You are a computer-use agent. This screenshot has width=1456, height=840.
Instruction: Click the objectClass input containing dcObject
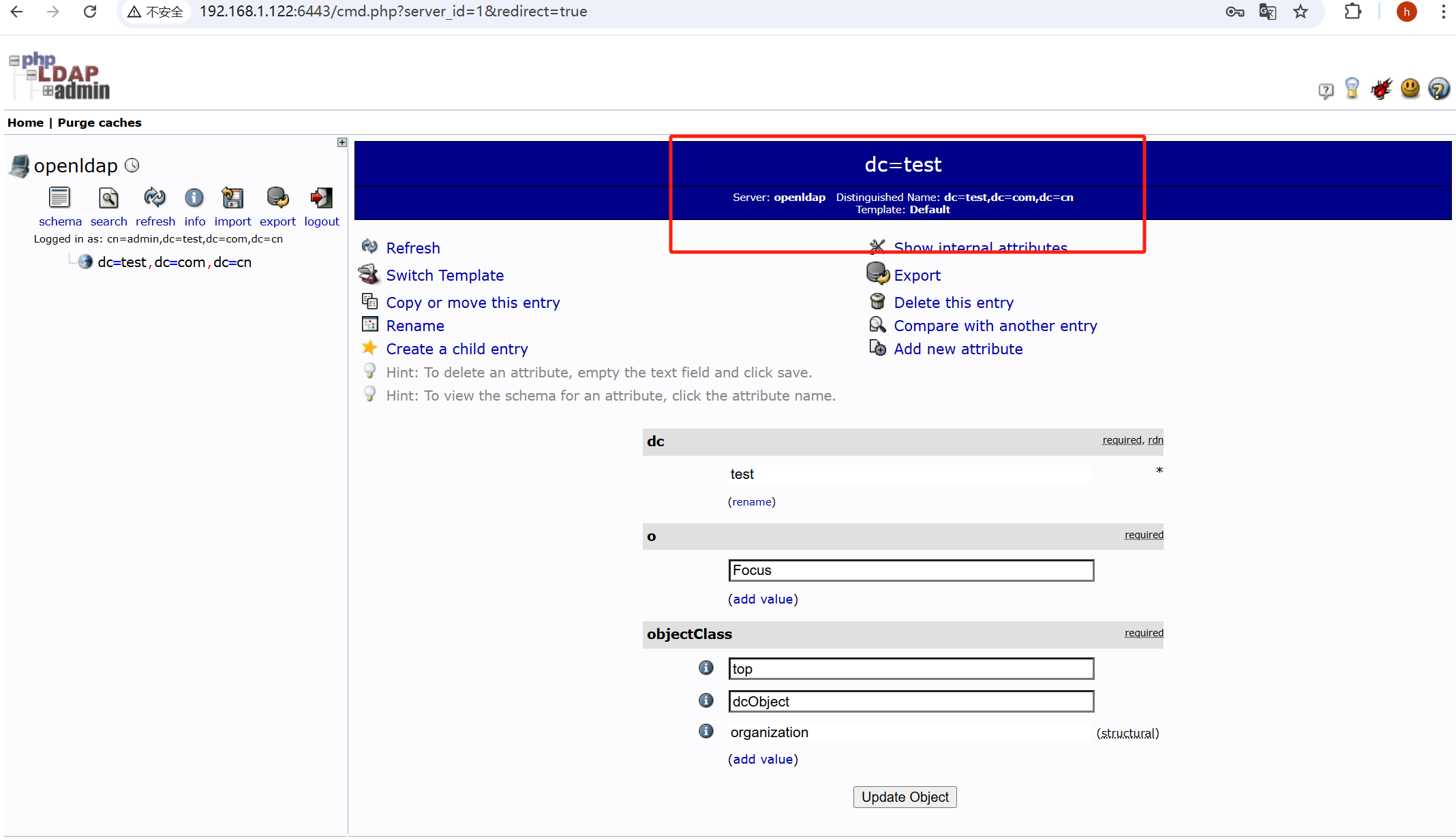pyautogui.click(x=911, y=702)
